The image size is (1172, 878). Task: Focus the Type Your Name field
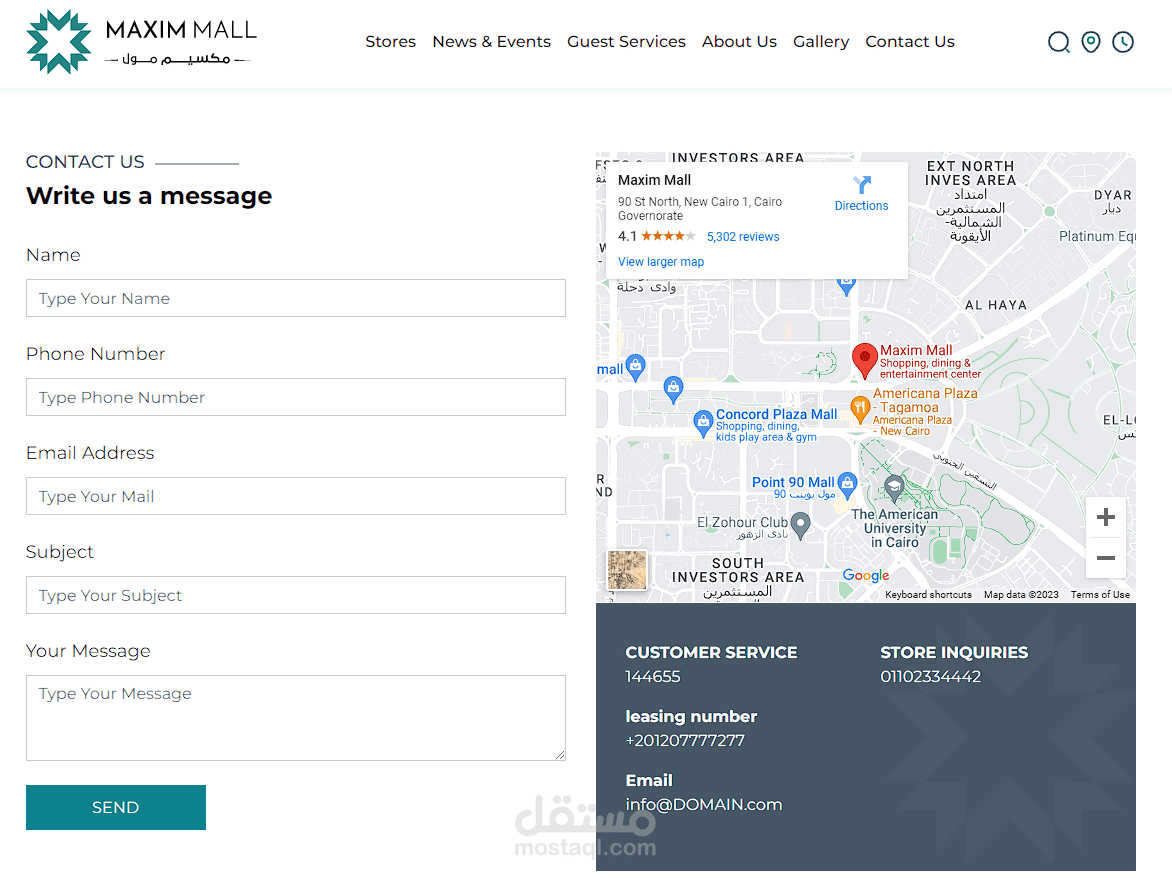point(296,298)
